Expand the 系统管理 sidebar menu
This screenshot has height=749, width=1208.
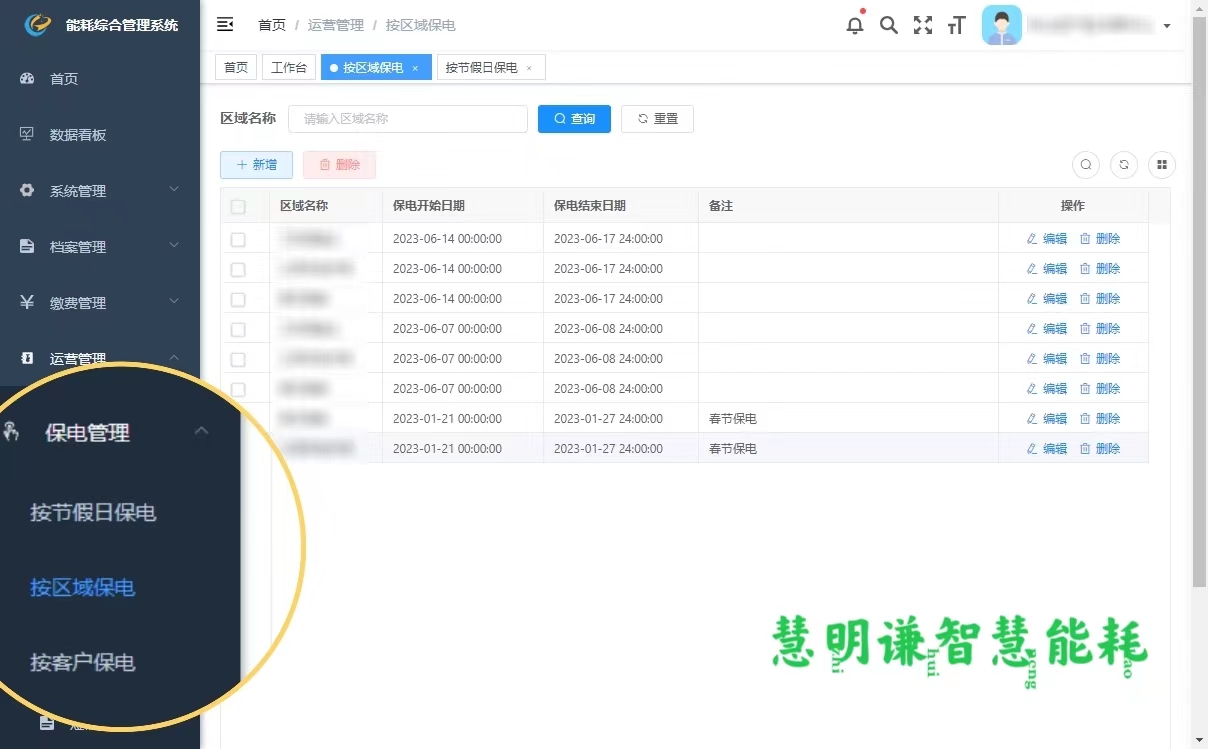coord(100,191)
